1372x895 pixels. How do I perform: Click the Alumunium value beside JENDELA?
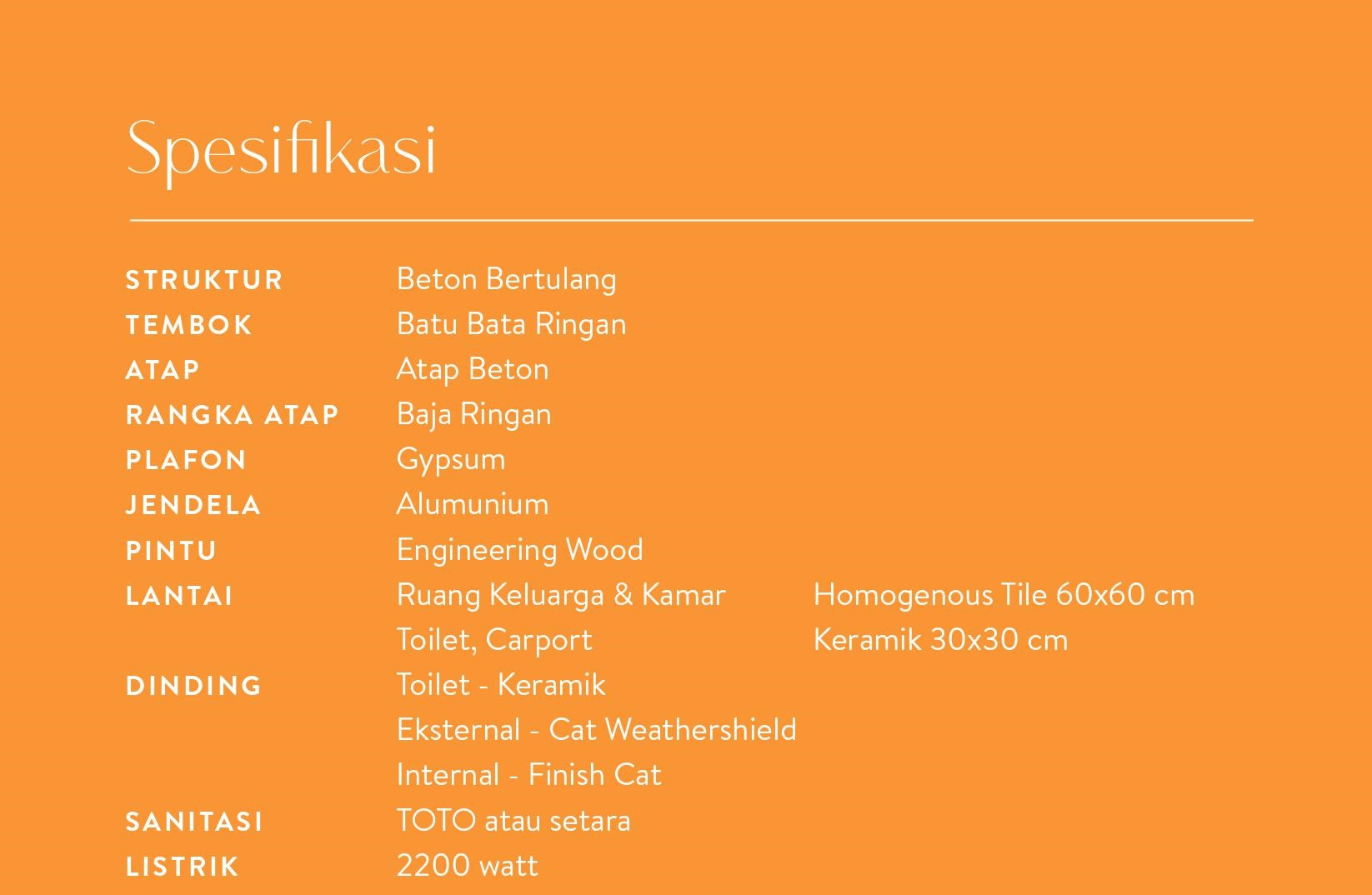pyautogui.click(x=472, y=504)
